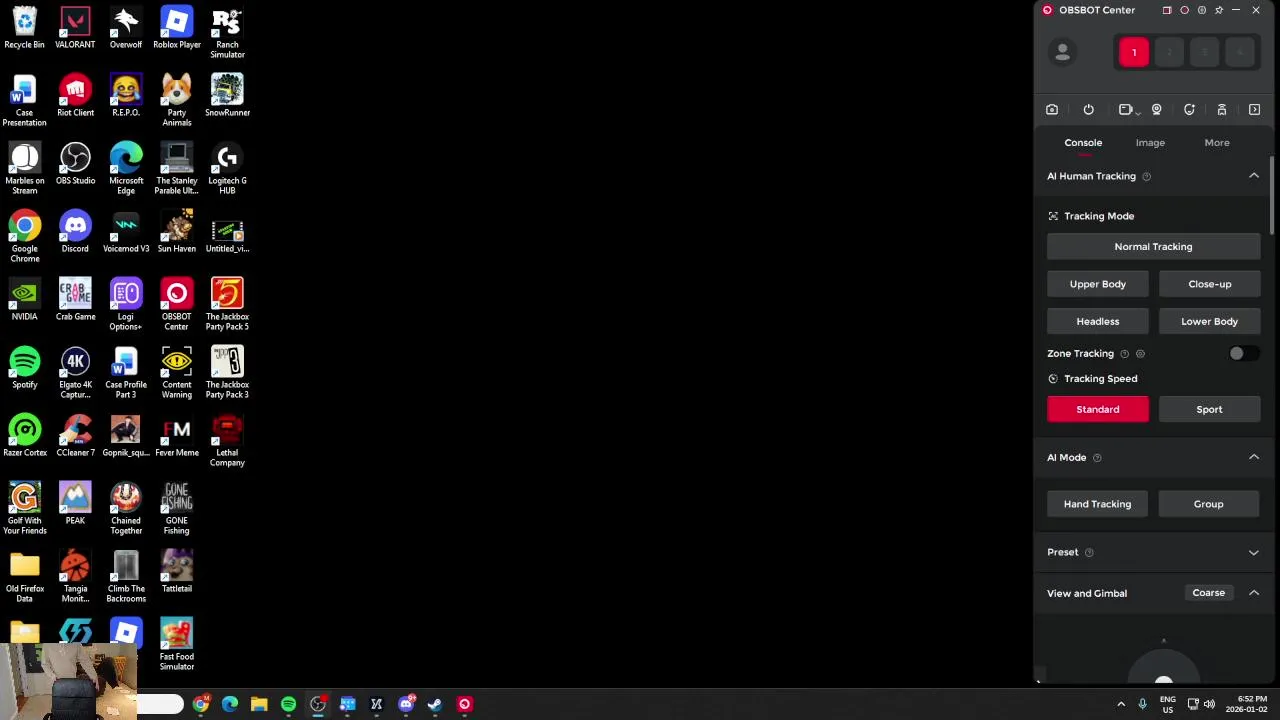Open the video recording mode icon
1280x720 pixels.
(1127, 110)
